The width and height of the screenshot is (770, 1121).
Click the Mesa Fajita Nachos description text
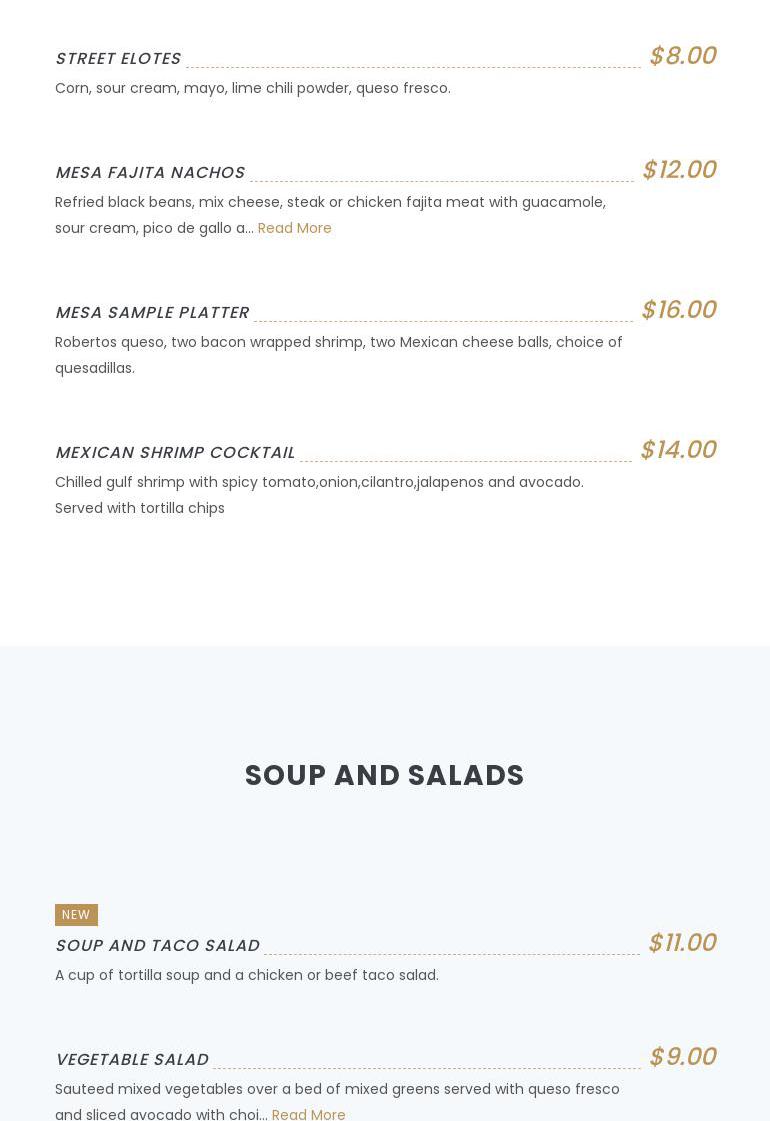pos(330,203)
